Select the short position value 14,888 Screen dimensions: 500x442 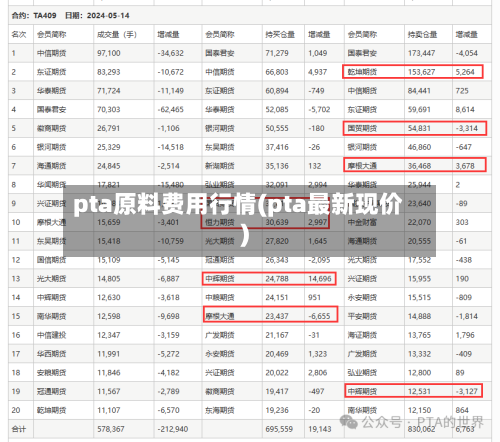click(419, 316)
